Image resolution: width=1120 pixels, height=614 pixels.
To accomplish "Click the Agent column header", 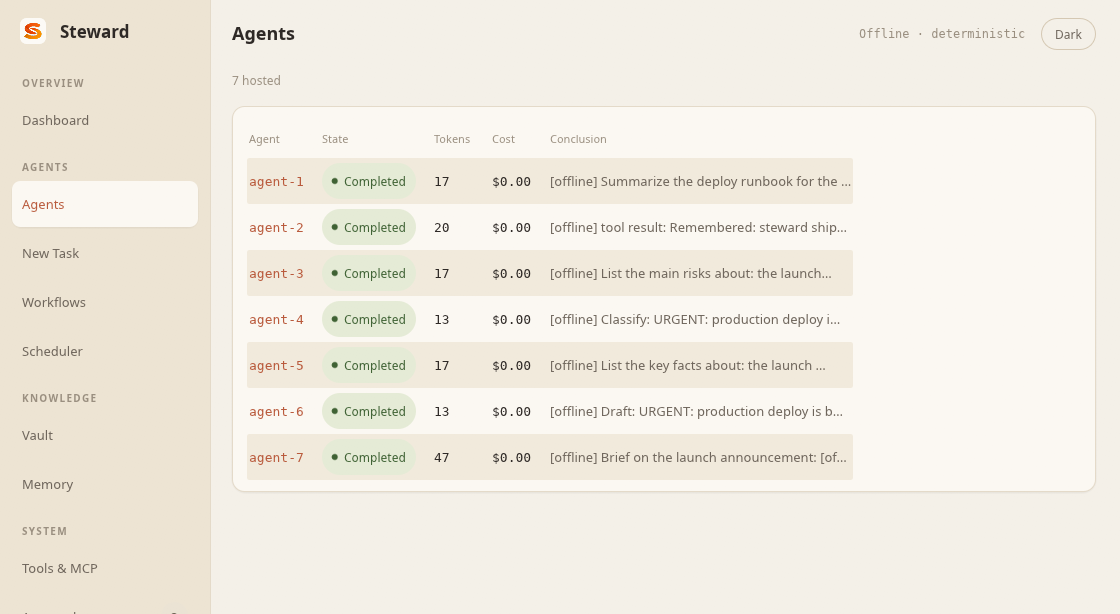I will [264, 139].
